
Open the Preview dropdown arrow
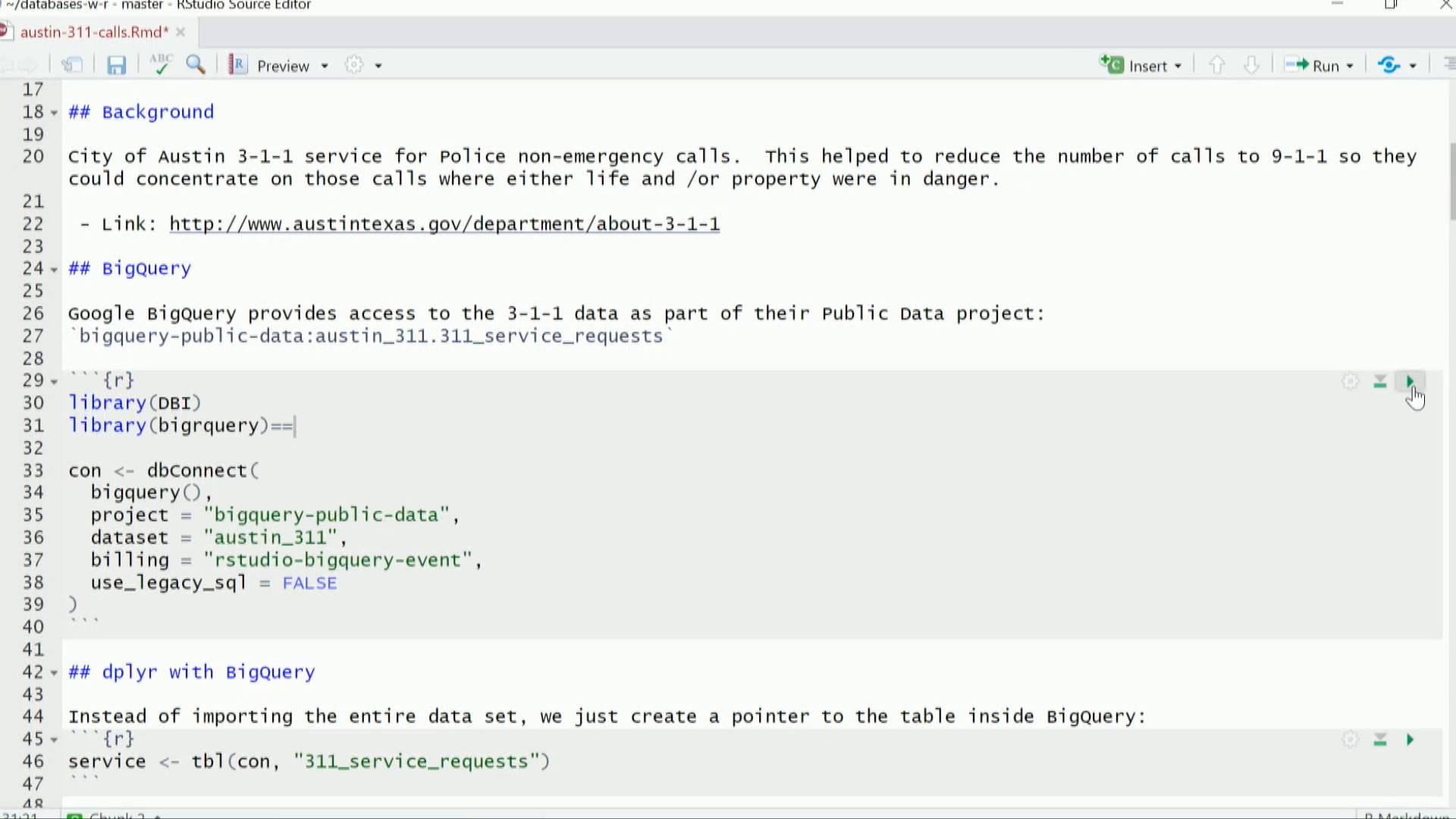click(x=325, y=66)
